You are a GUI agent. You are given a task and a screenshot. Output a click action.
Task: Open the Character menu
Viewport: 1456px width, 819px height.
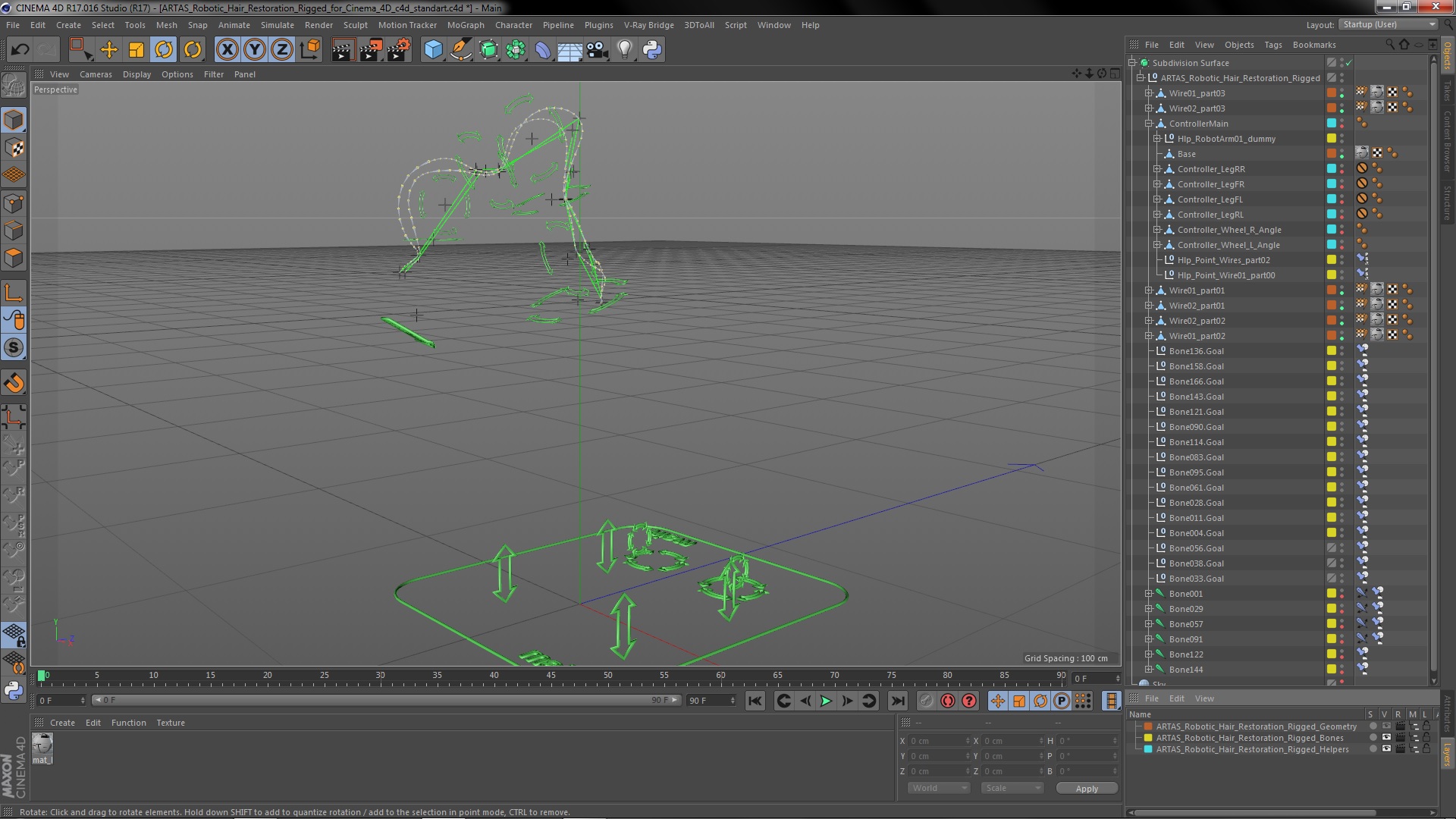click(x=513, y=25)
